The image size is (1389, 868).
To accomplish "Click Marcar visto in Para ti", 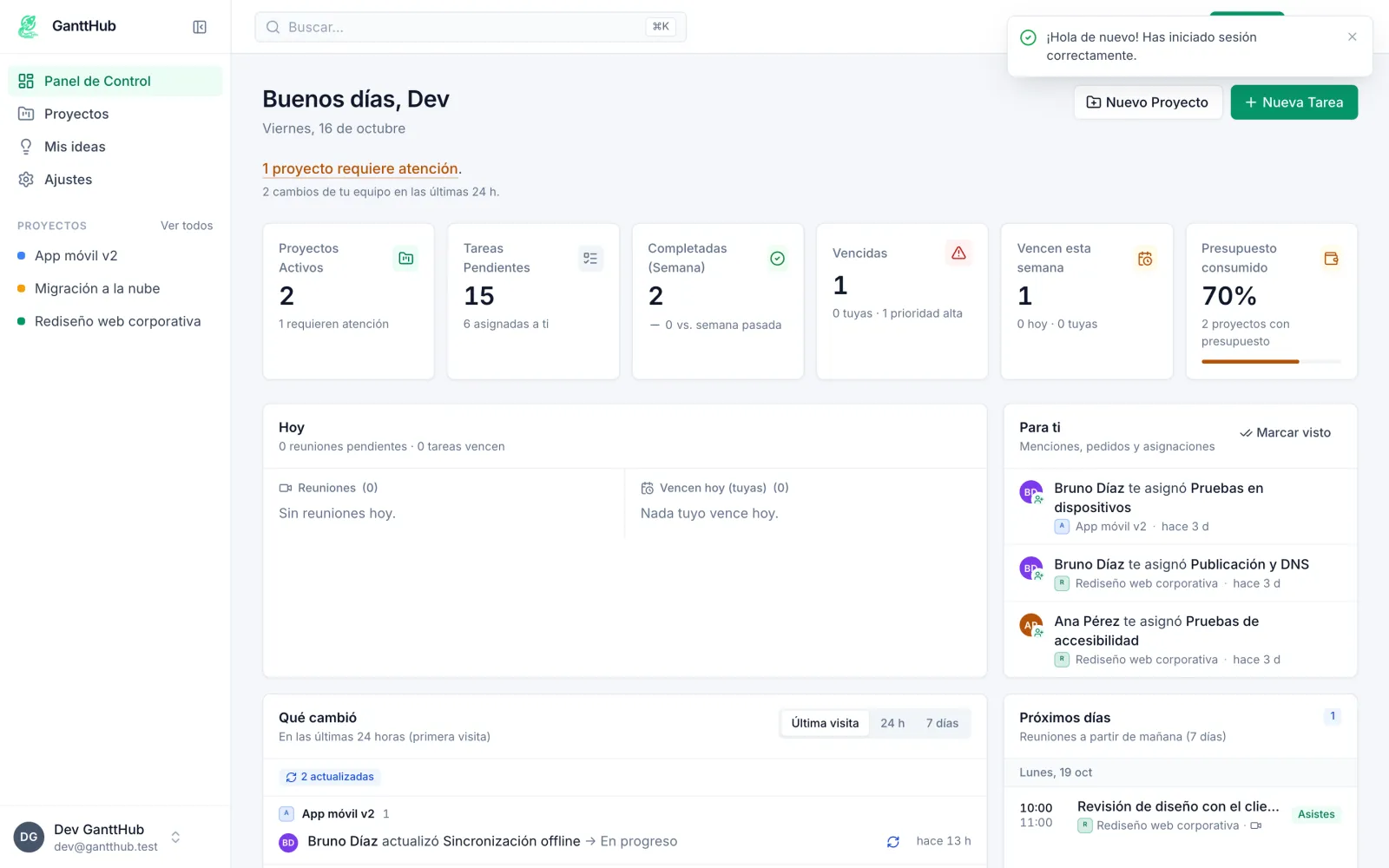I will pyautogui.click(x=1285, y=432).
